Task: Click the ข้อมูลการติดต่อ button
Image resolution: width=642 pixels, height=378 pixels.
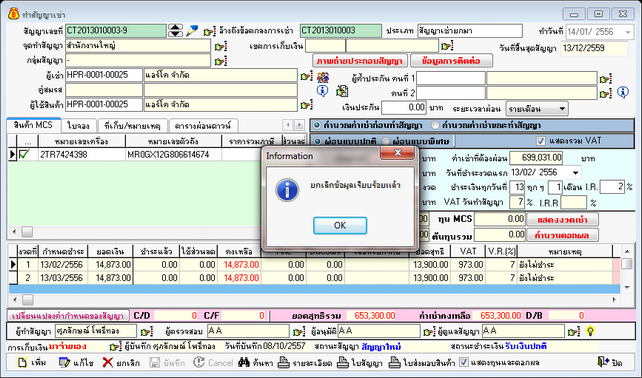Action: pyautogui.click(x=451, y=61)
